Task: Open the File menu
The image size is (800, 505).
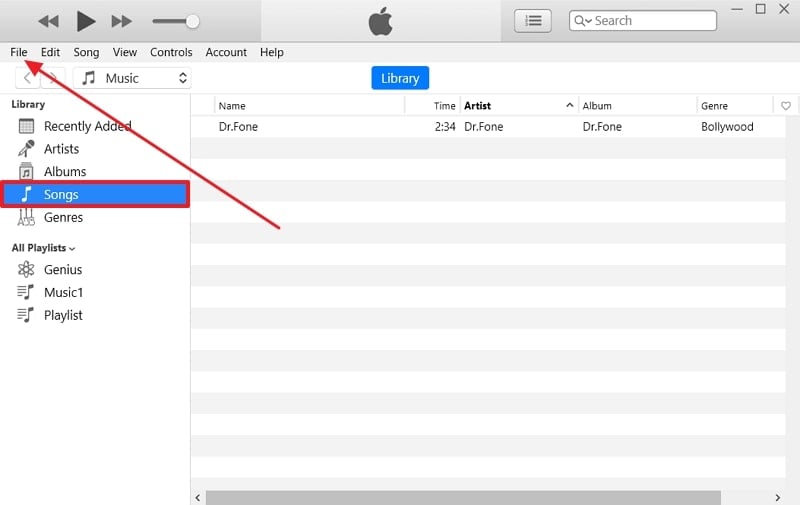Action: point(19,52)
